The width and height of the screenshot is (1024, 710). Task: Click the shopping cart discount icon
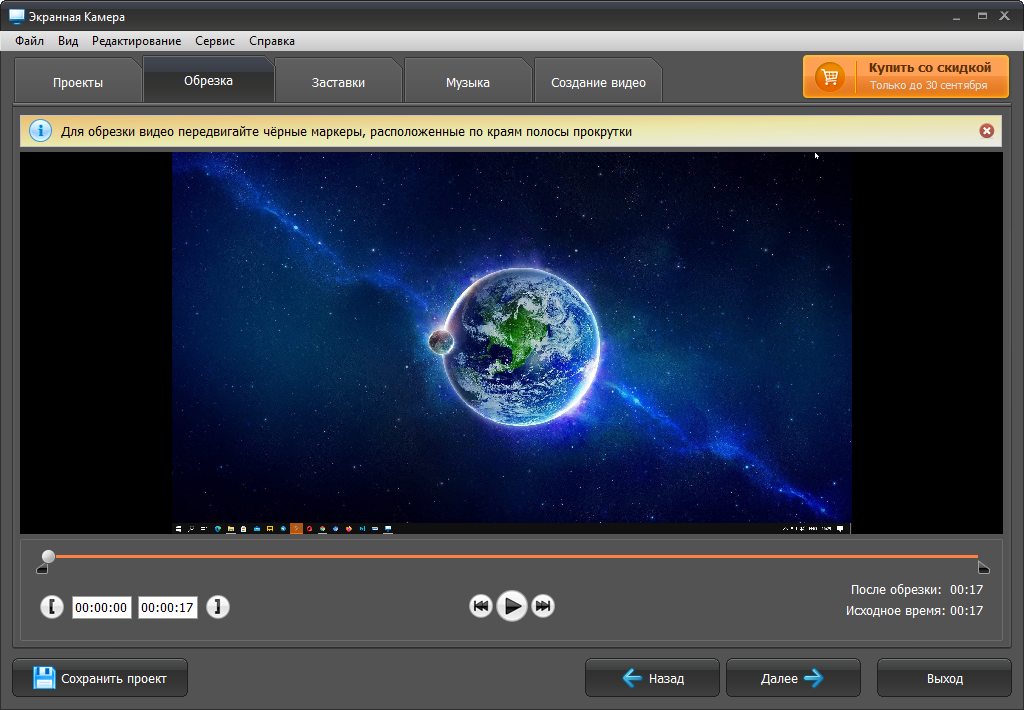pyautogui.click(x=830, y=76)
